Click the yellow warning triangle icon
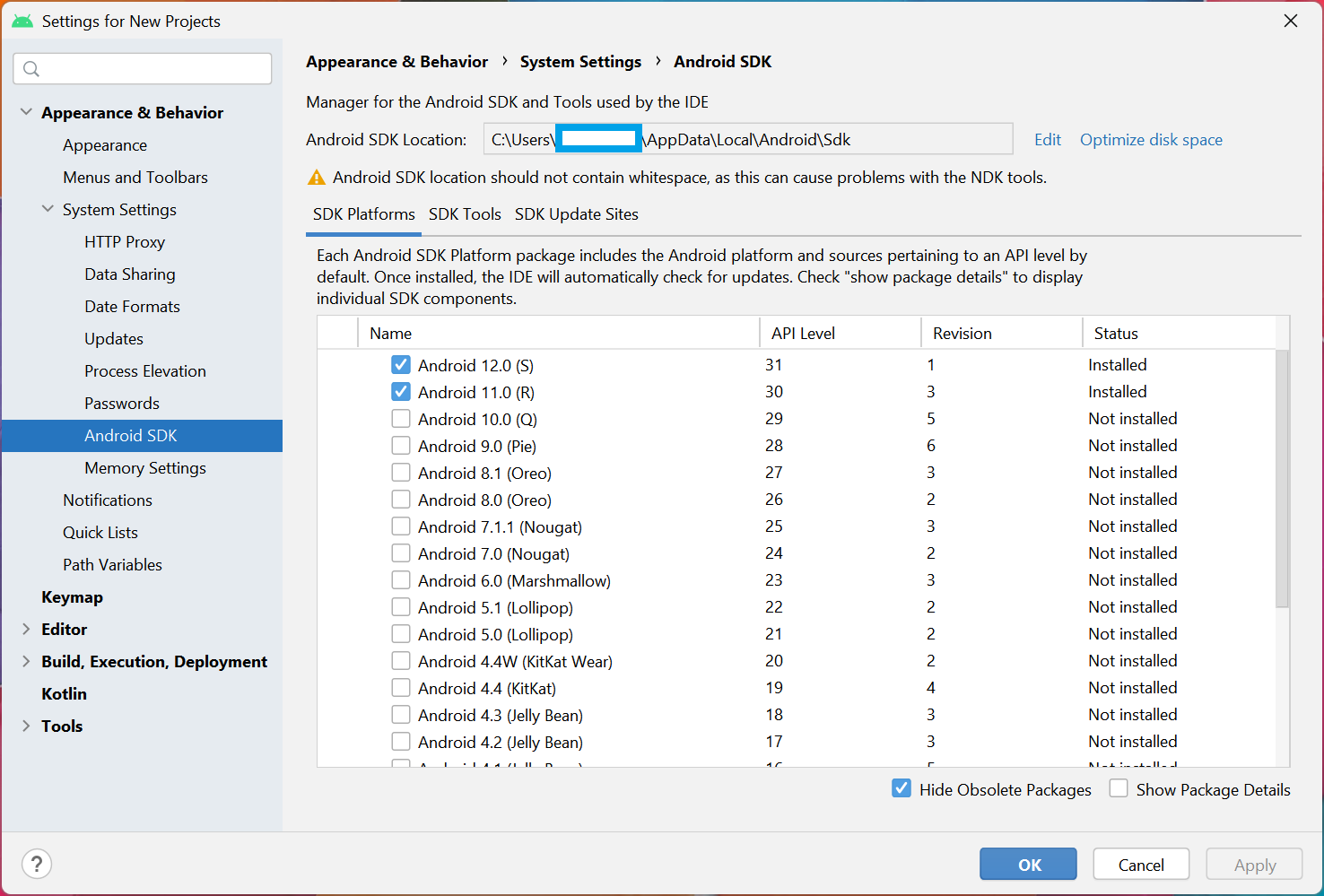 click(317, 178)
